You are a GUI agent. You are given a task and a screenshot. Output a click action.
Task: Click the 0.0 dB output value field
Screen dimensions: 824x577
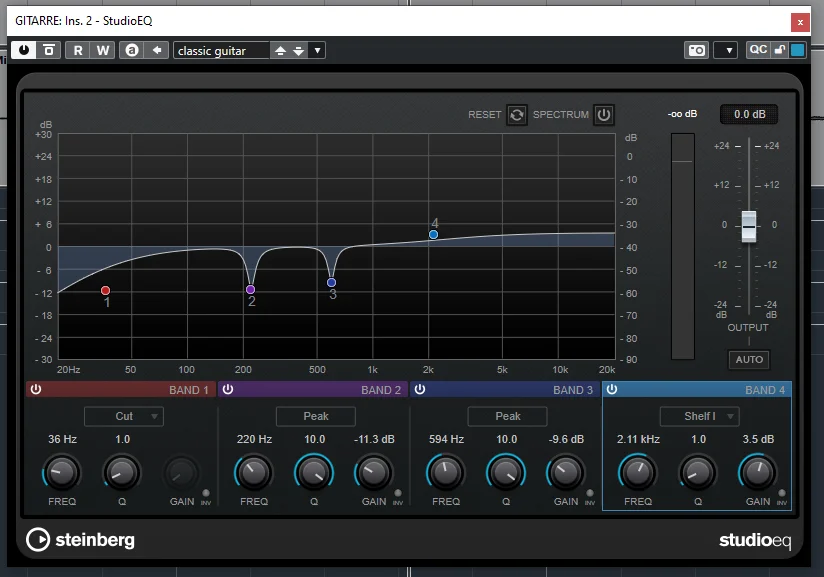coord(749,114)
